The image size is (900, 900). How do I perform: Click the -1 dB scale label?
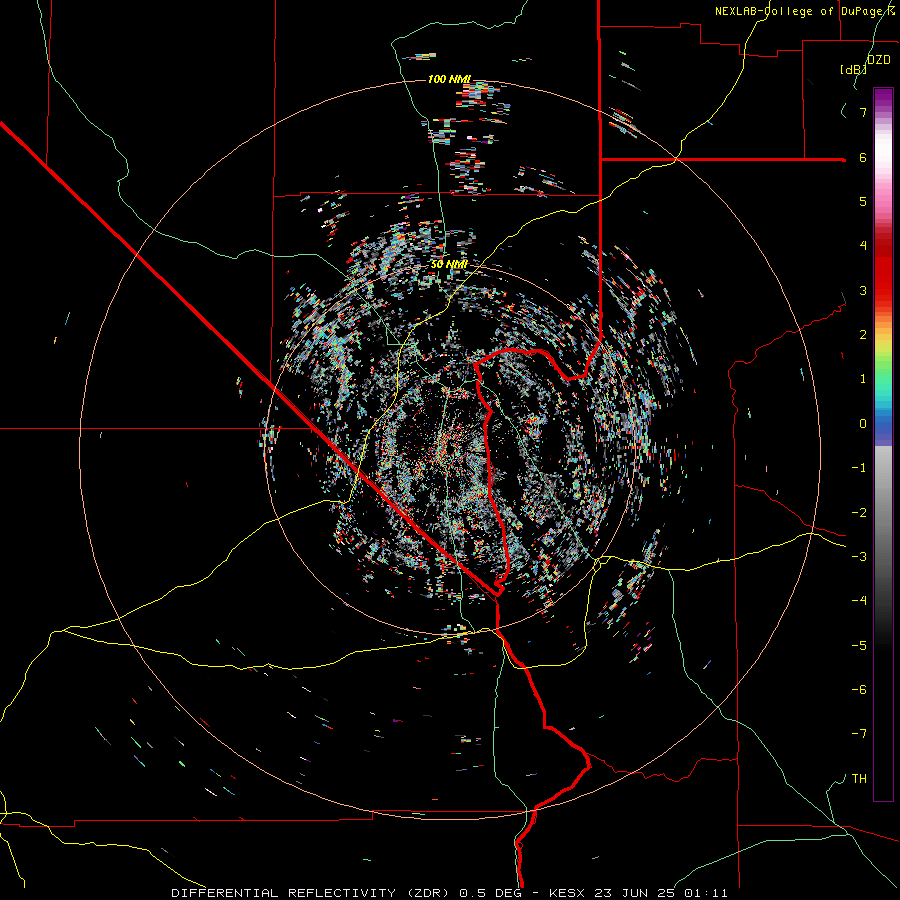coord(859,468)
